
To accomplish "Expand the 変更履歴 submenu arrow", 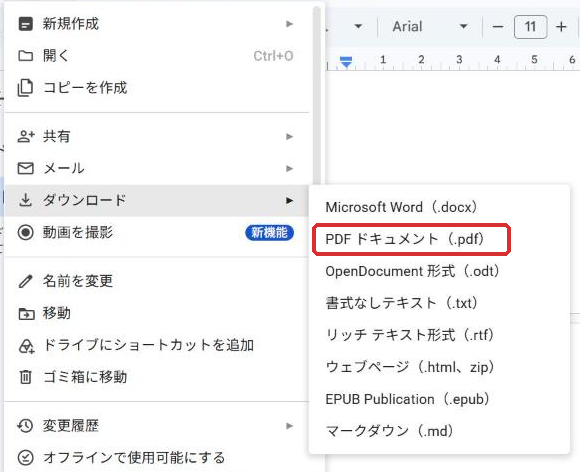I will 289,426.
